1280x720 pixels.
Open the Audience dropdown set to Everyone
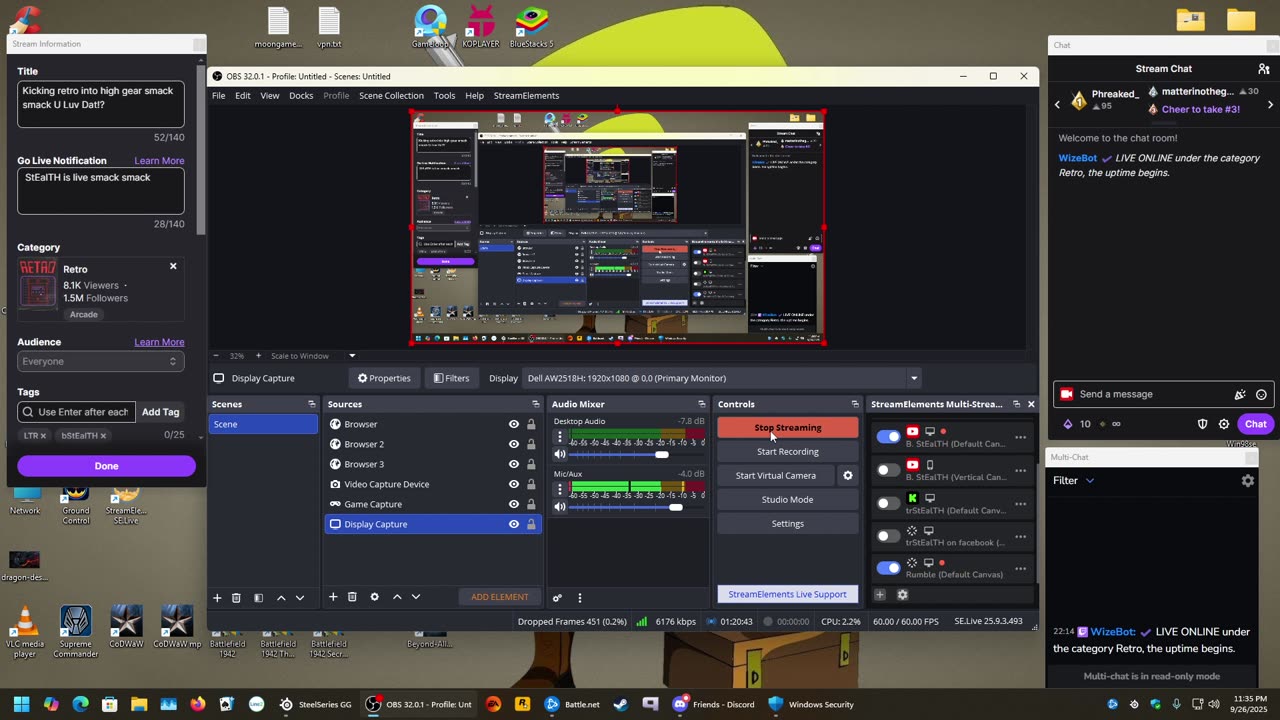pyautogui.click(x=100, y=362)
